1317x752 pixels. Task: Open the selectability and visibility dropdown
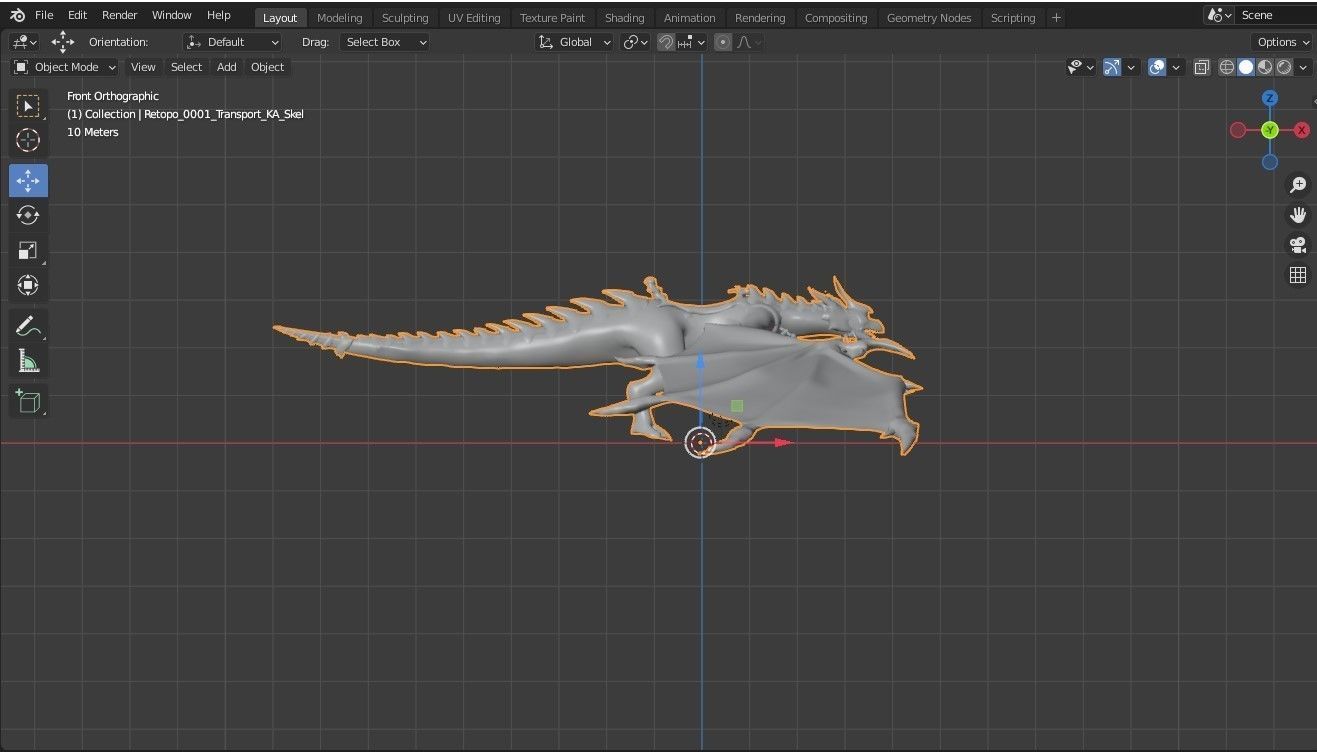click(x=1081, y=67)
